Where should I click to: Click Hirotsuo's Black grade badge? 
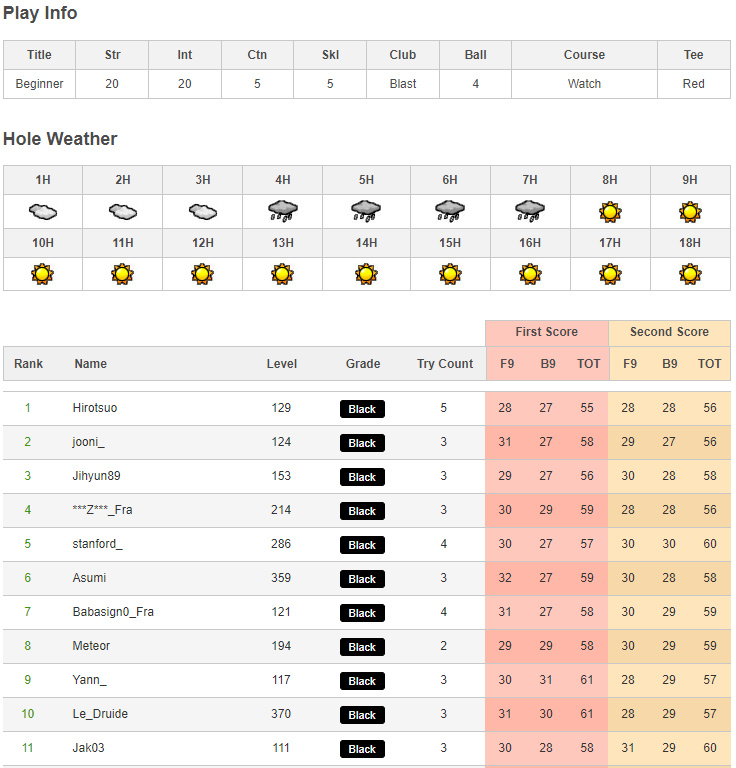click(x=362, y=409)
